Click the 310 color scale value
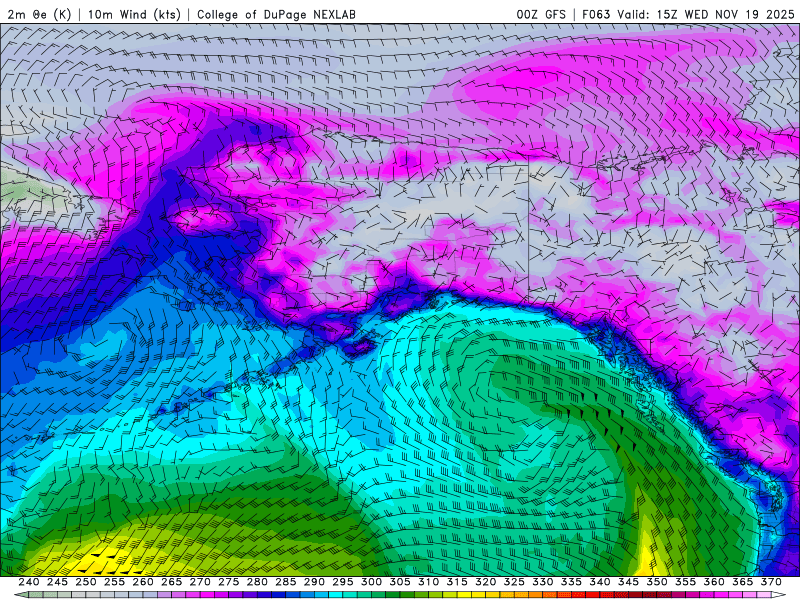The image size is (800, 600). 429,582
